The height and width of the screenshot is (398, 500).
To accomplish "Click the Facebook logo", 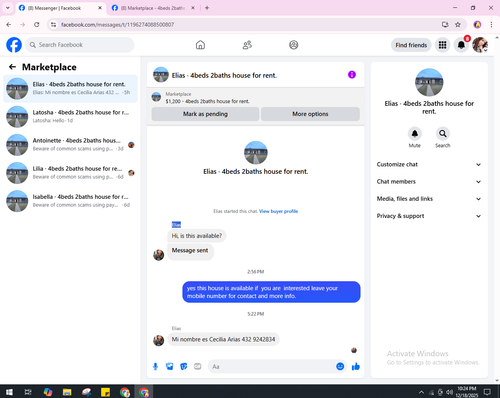I will tap(14, 45).
